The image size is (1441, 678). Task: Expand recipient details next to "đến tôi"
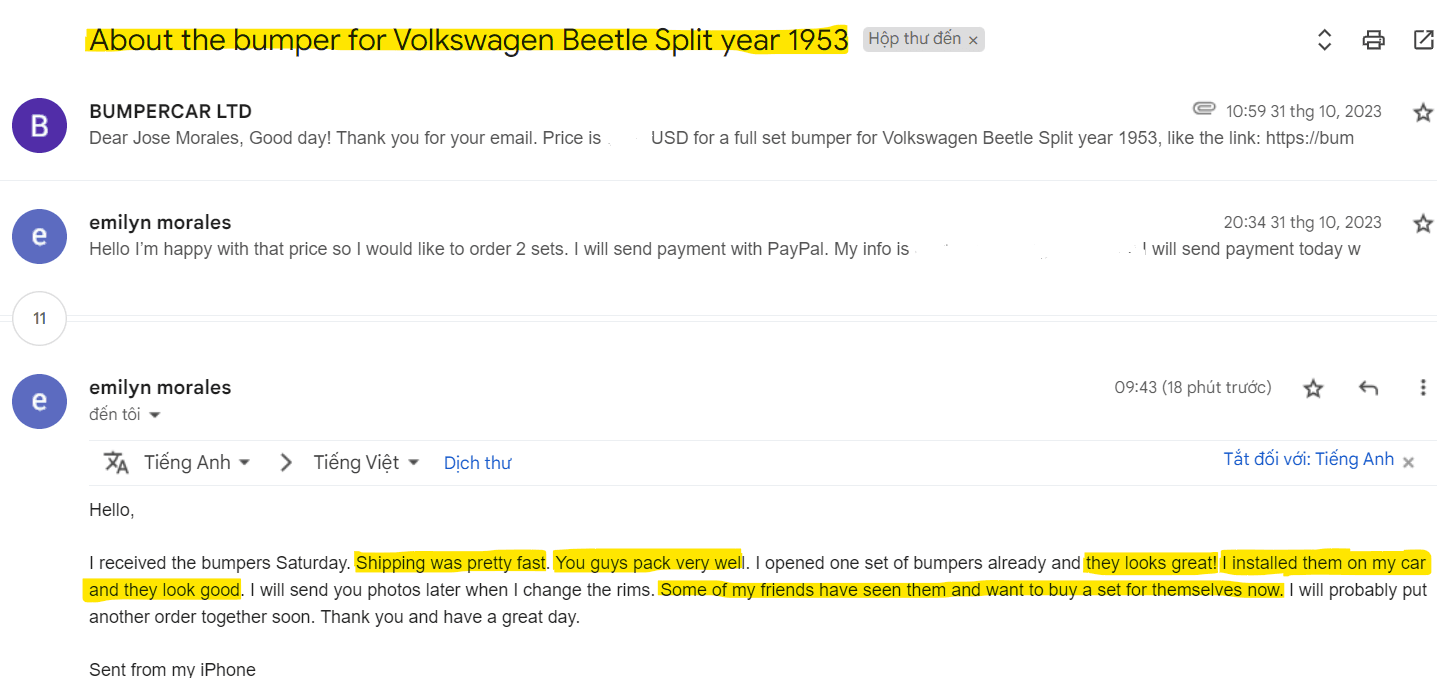[x=155, y=415]
